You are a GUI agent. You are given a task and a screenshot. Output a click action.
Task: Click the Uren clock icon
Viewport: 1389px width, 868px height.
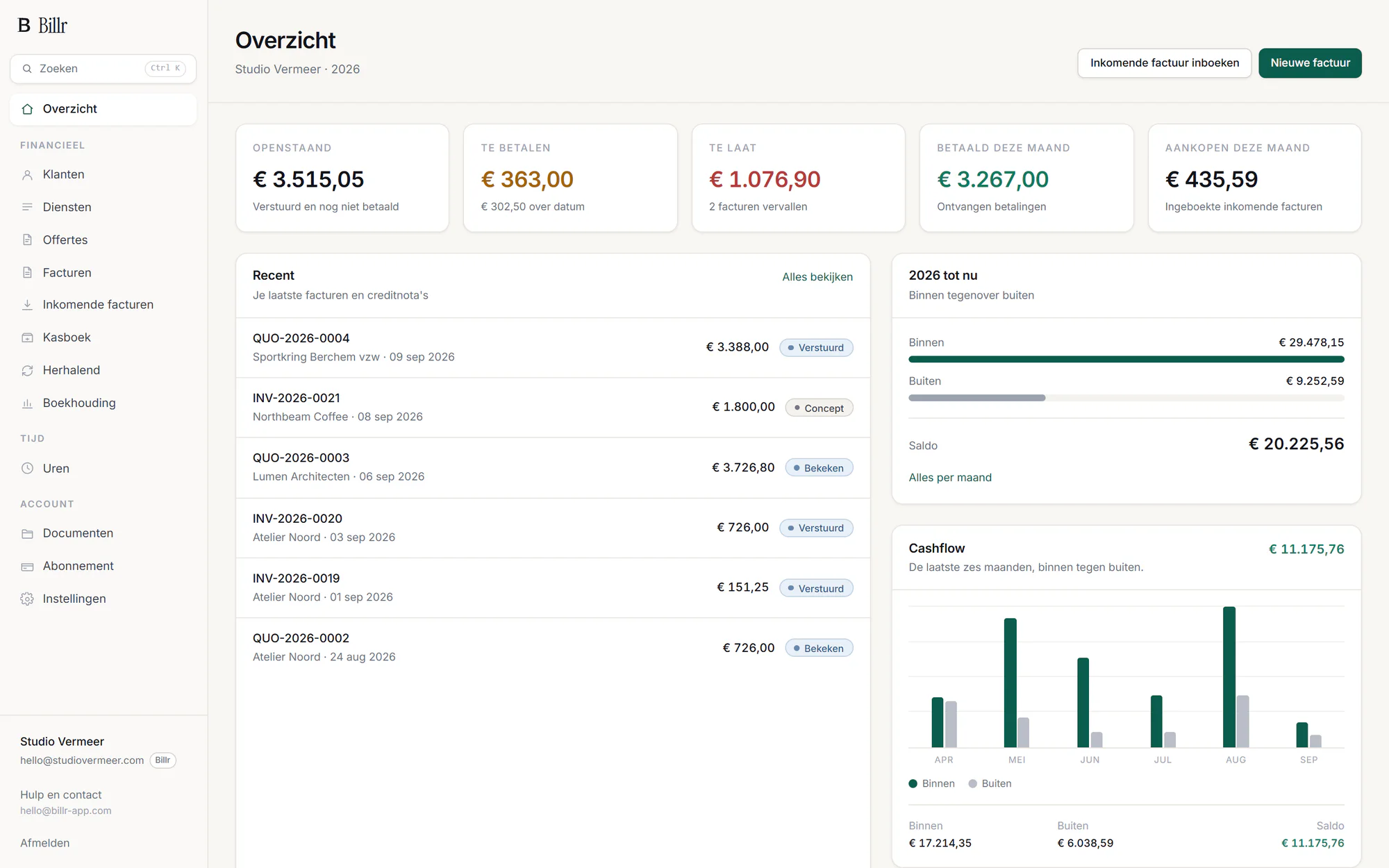click(x=27, y=469)
